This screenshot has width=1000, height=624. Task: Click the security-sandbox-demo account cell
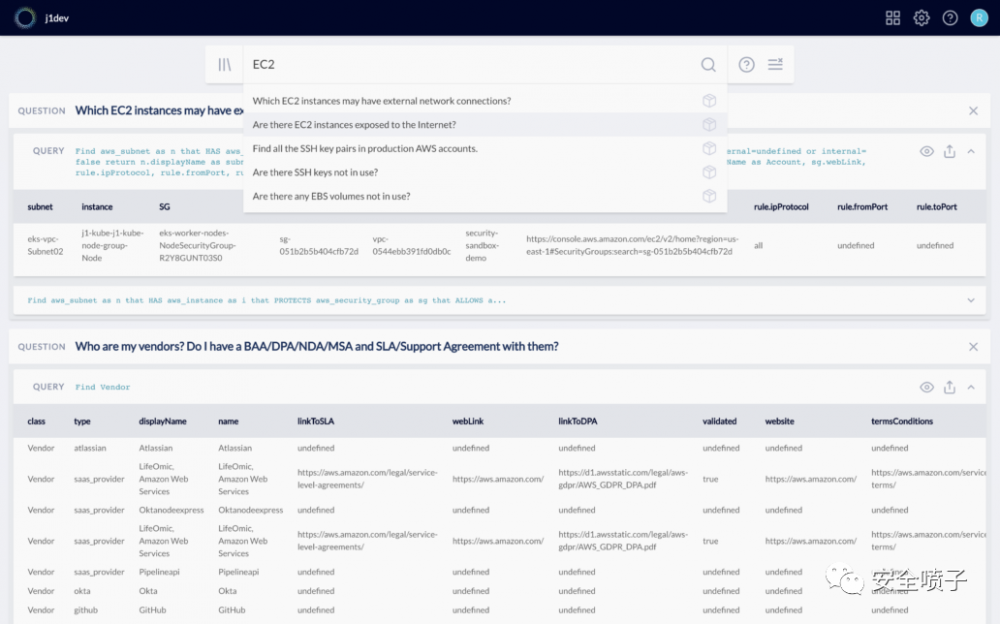coord(482,245)
